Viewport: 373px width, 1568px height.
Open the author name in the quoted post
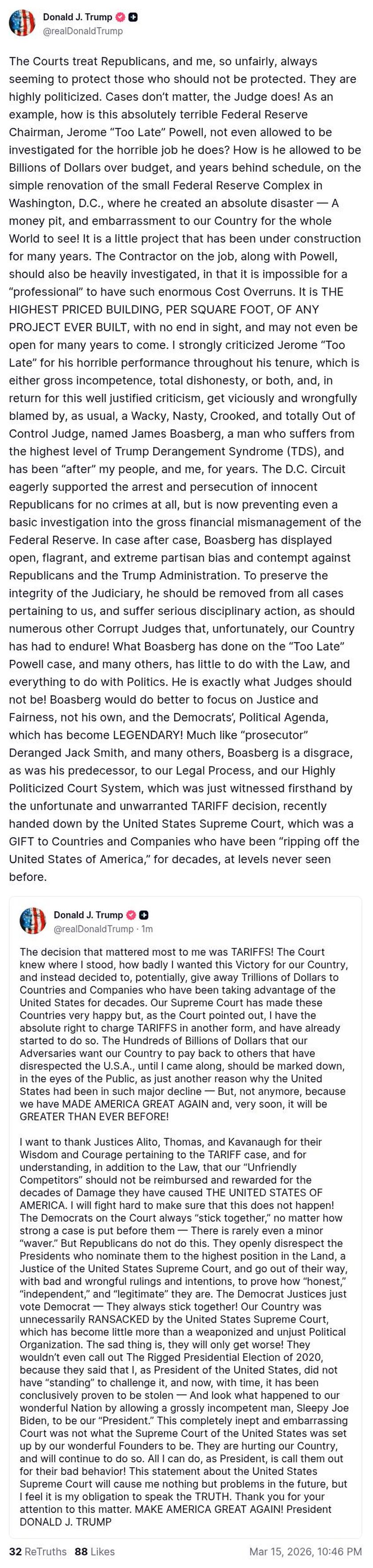(88, 915)
